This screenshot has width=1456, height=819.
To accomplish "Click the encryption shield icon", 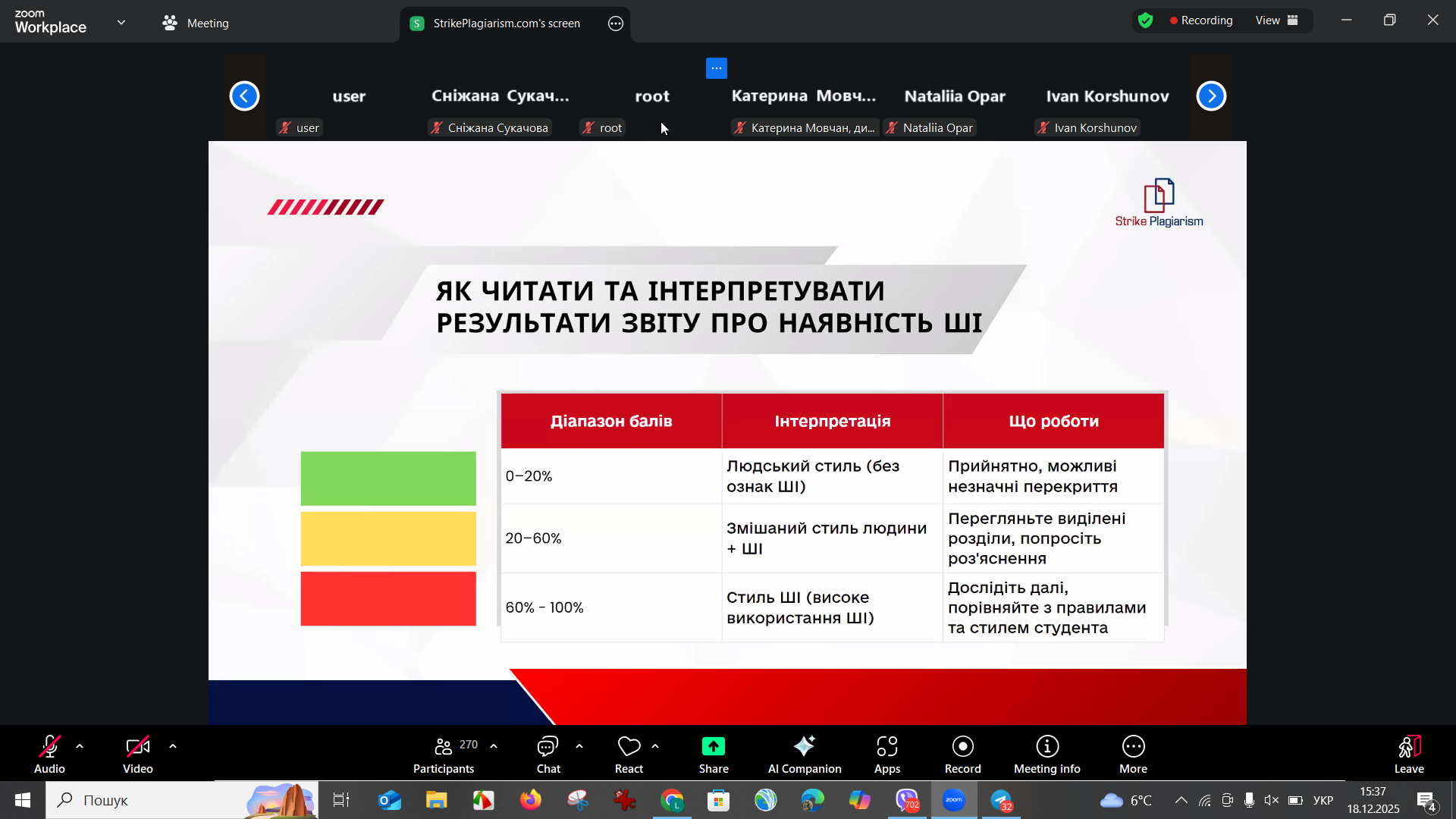I will click(x=1145, y=20).
